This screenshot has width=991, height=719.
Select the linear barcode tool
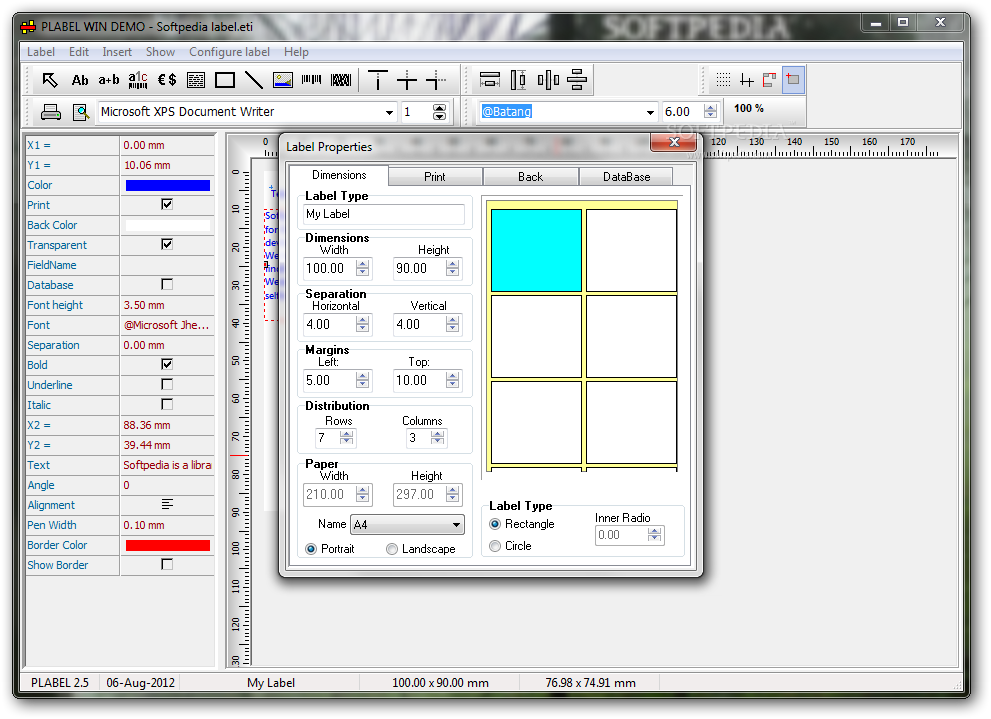(311, 80)
